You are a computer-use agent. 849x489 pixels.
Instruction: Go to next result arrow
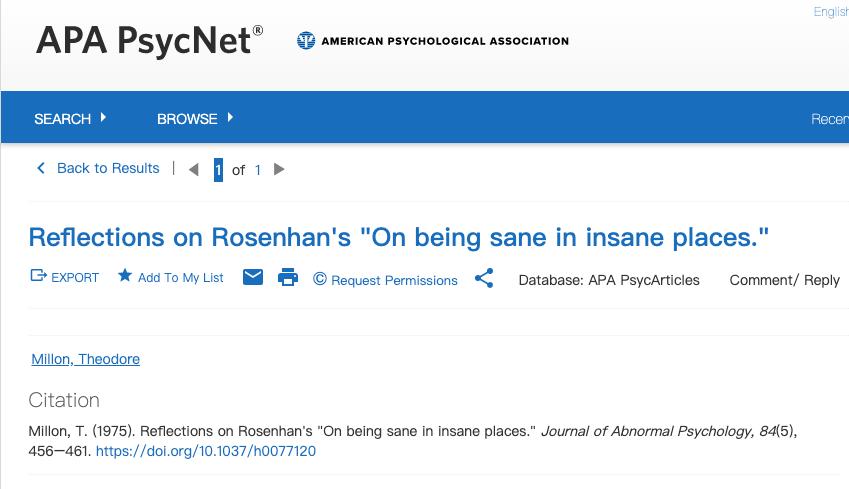point(280,170)
